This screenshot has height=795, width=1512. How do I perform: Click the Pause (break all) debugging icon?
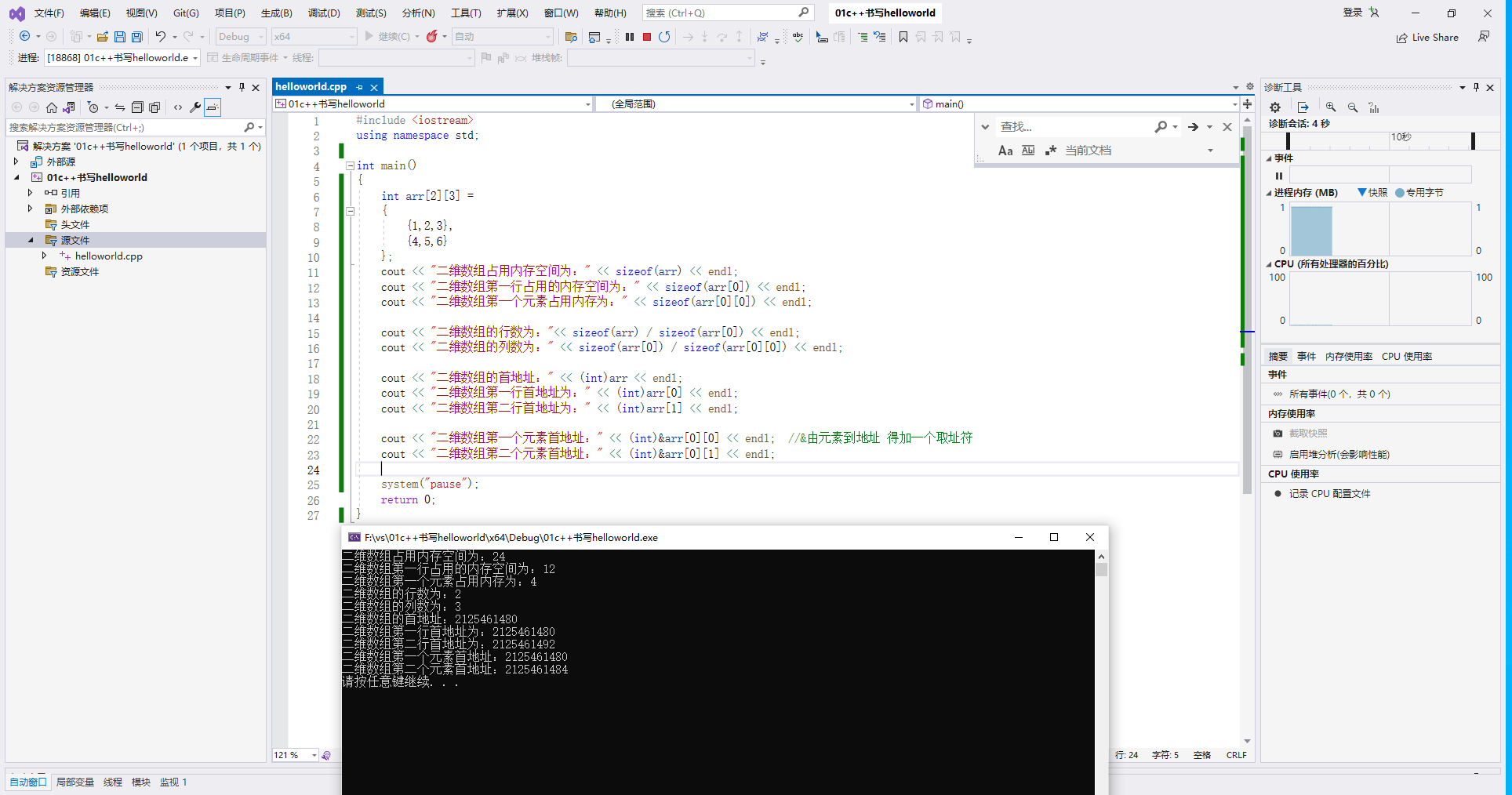(x=630, y=37)
